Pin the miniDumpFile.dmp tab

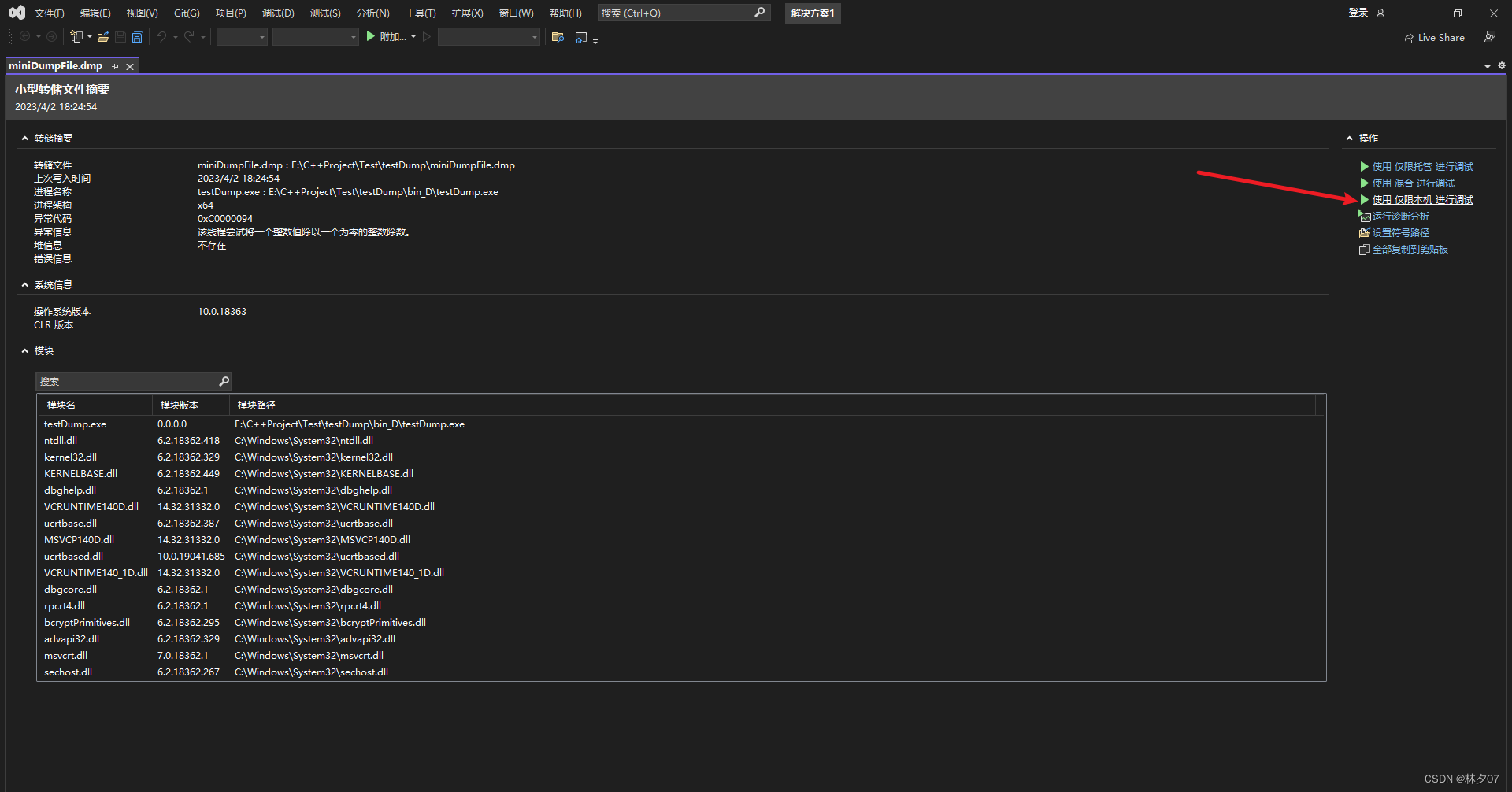[x=116, y=67]
